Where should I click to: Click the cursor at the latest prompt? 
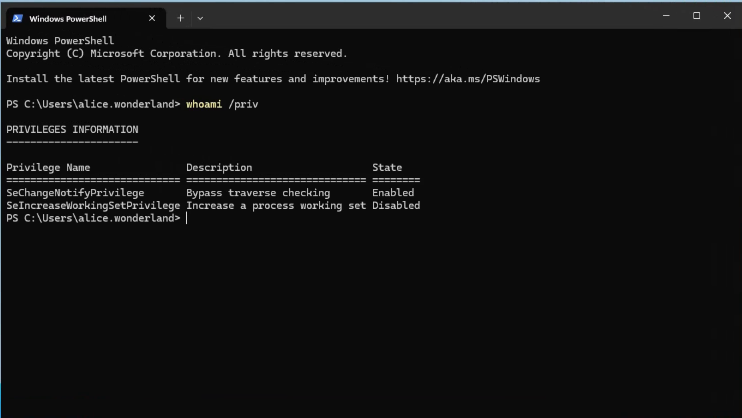(x=187, y=218)
